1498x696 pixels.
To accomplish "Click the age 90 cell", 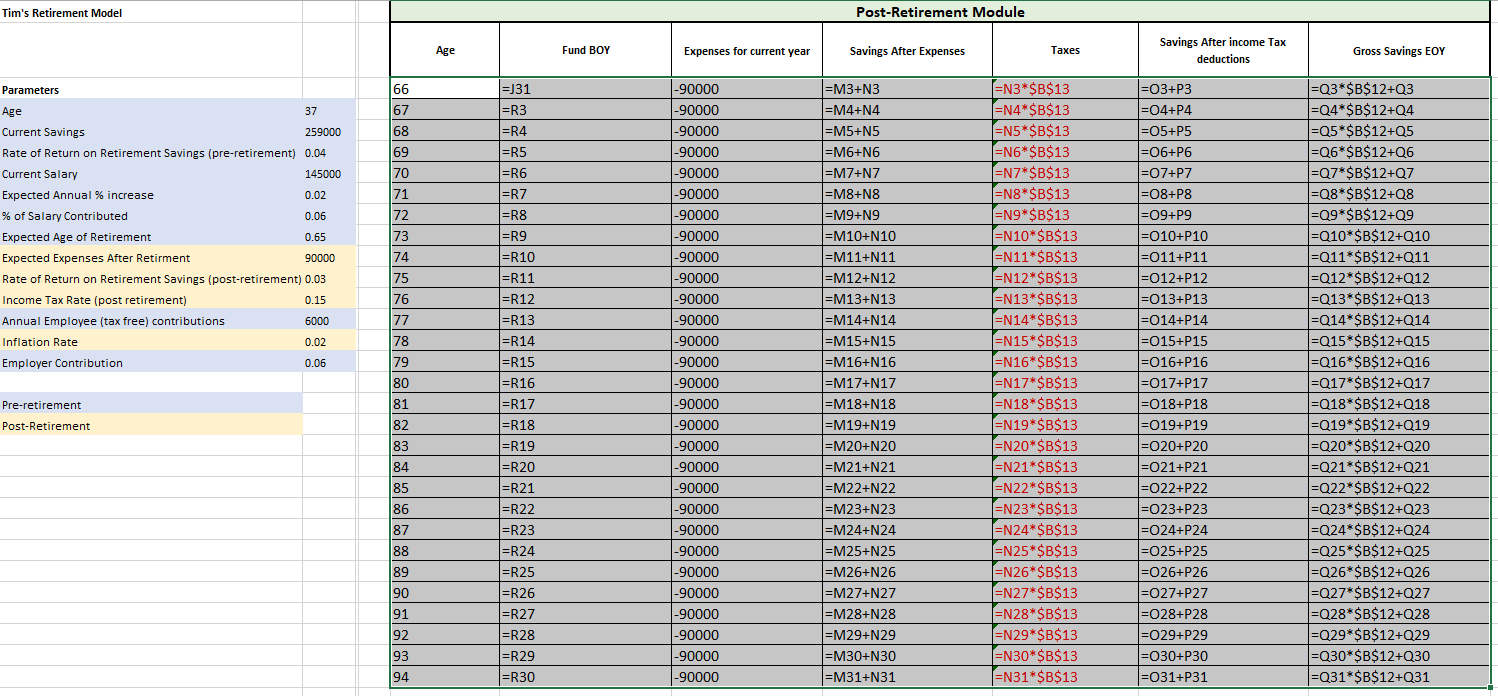I will [x=445, y=593].
